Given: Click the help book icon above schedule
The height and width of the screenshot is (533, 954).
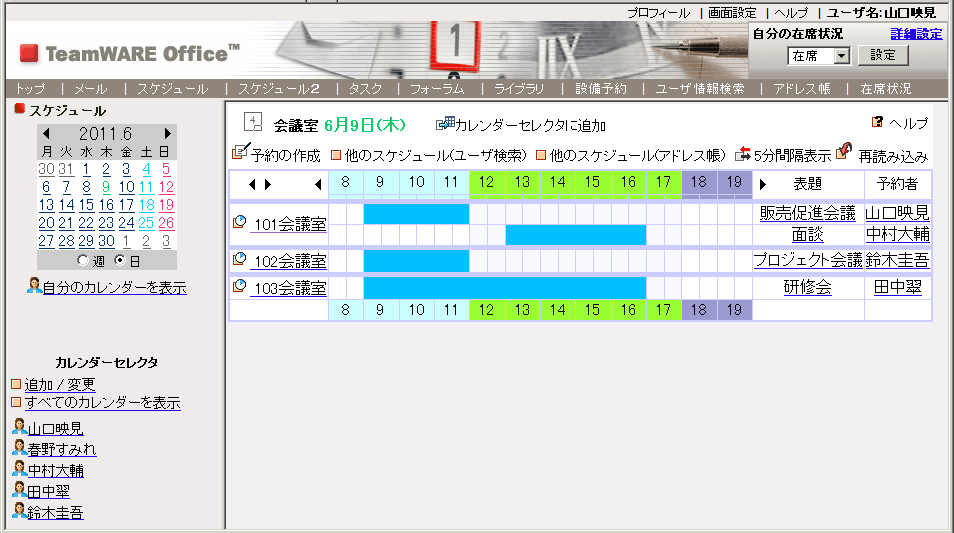Looking at the screenshot, I should coord(877,122).
